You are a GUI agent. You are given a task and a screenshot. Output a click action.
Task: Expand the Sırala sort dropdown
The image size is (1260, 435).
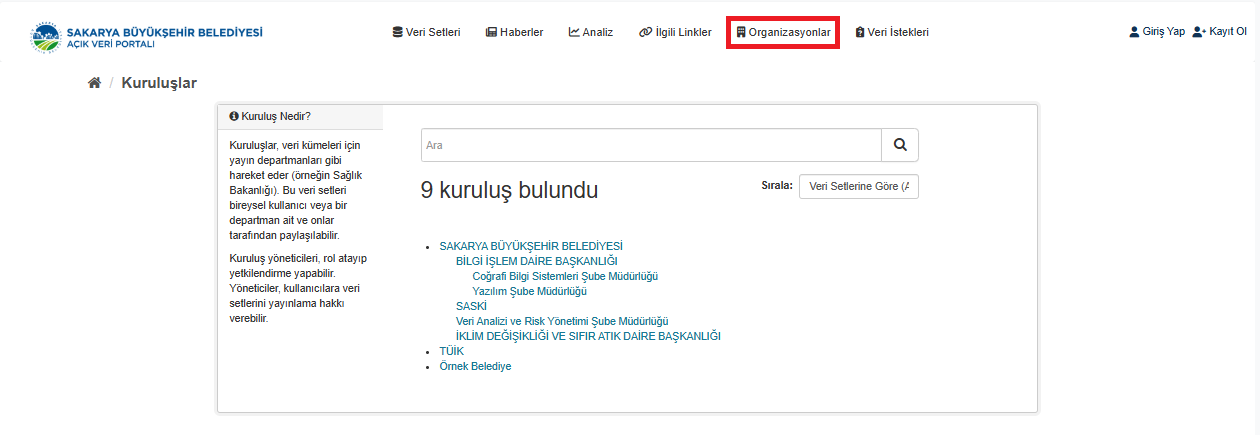point(858,187)
